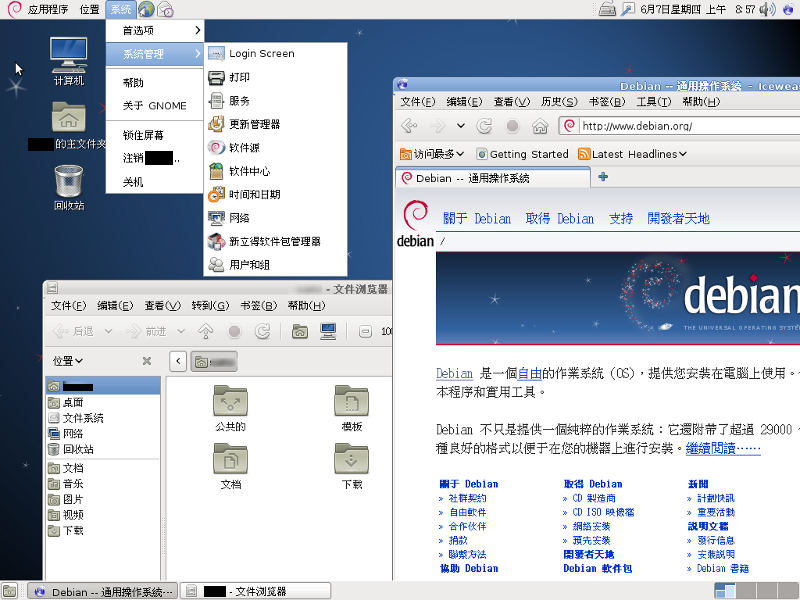Select 系统管理 submenu item
800x600 pixels.
point(155,54)
